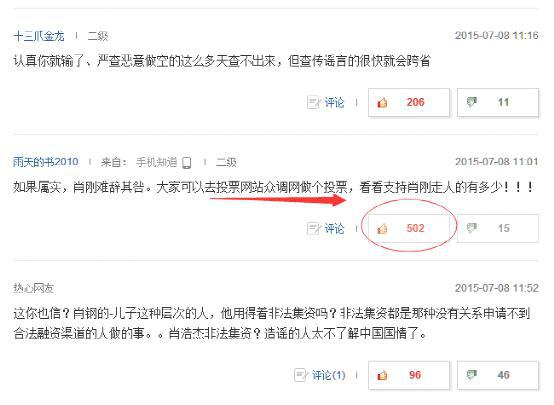
Task: Click comment icon beside 评论(1)
Action: click(301, 375)
